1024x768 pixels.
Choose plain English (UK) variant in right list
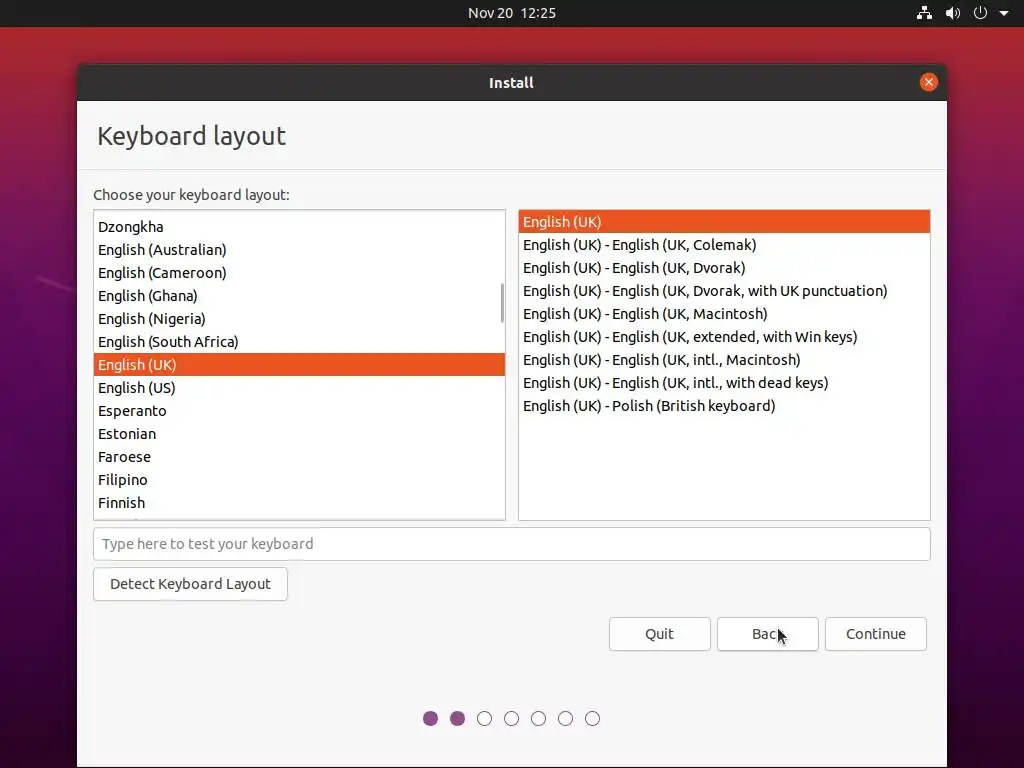coord(724,221)
